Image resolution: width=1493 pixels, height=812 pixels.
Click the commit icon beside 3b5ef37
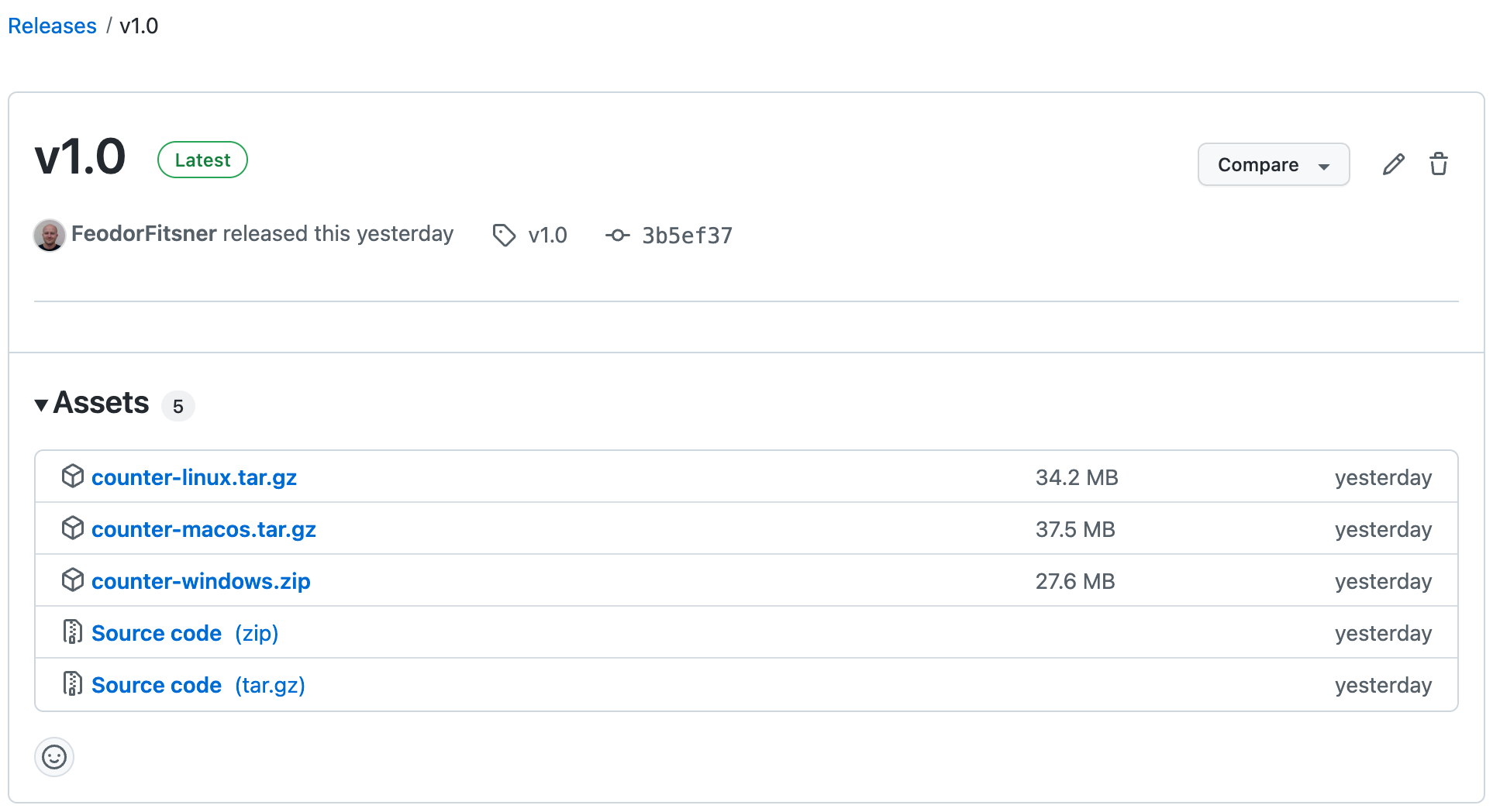(617, 235)
